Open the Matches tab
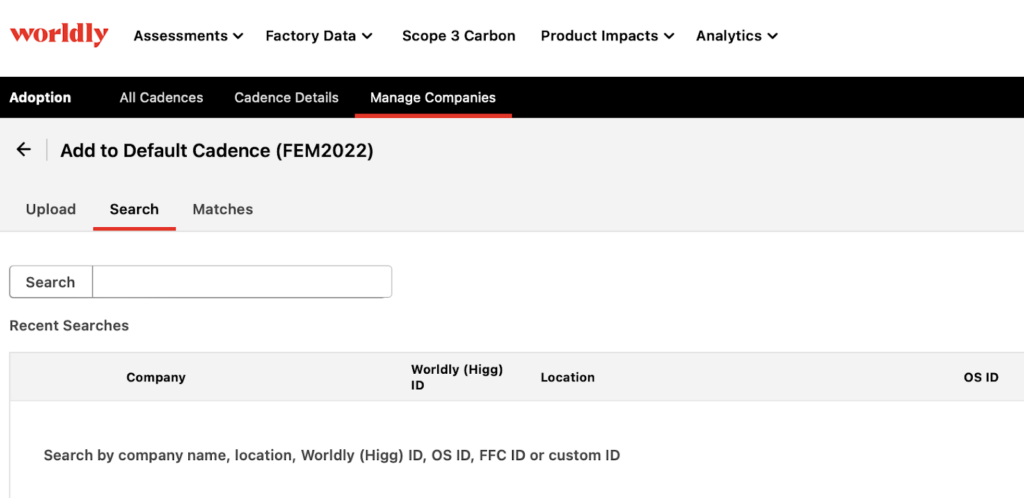This screenshot has height=498, width=1024. 223,210
